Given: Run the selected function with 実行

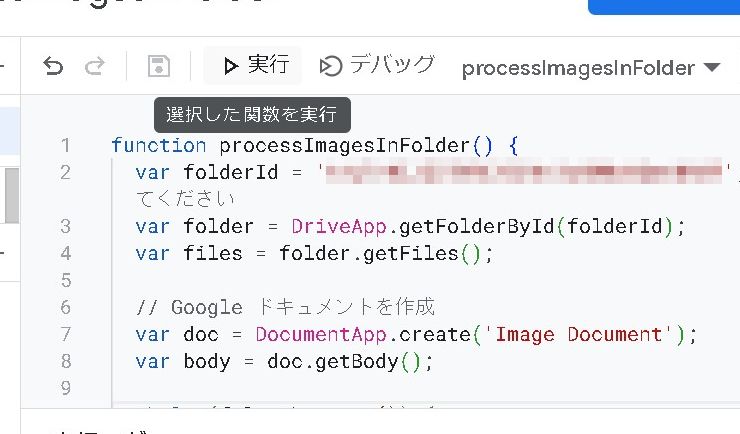Looking at the screenshot, I should coord(256,66).
